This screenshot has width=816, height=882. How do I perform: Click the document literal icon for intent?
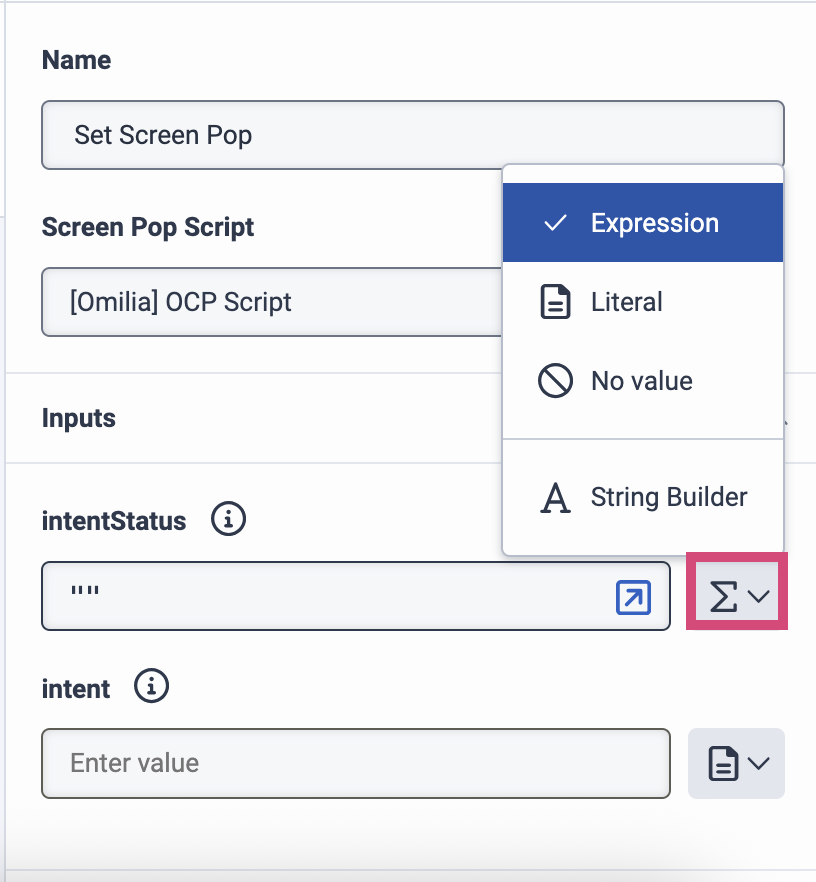722,764
